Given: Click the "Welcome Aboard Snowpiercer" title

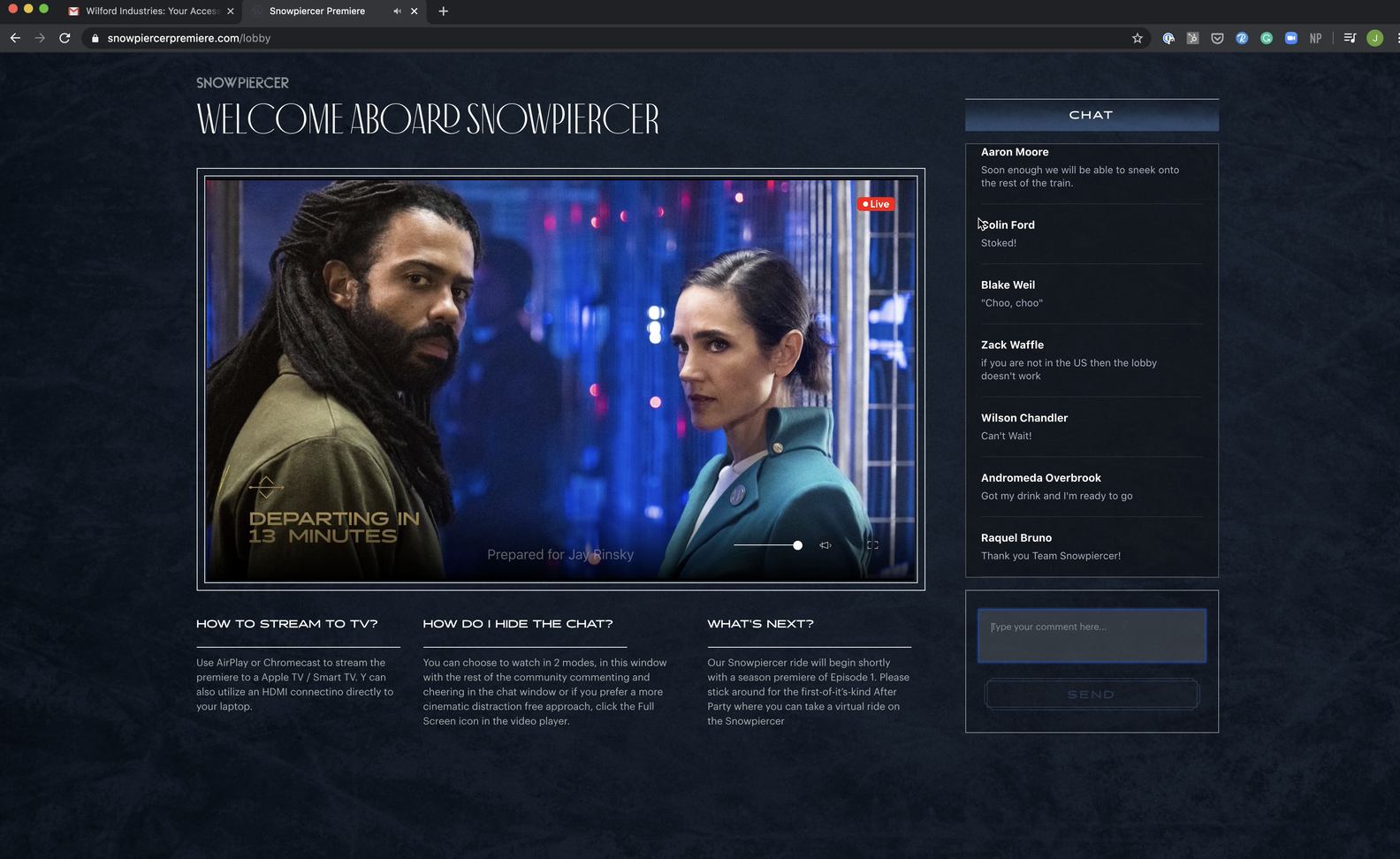Looking at the screenshot, I should pos(428,119).
